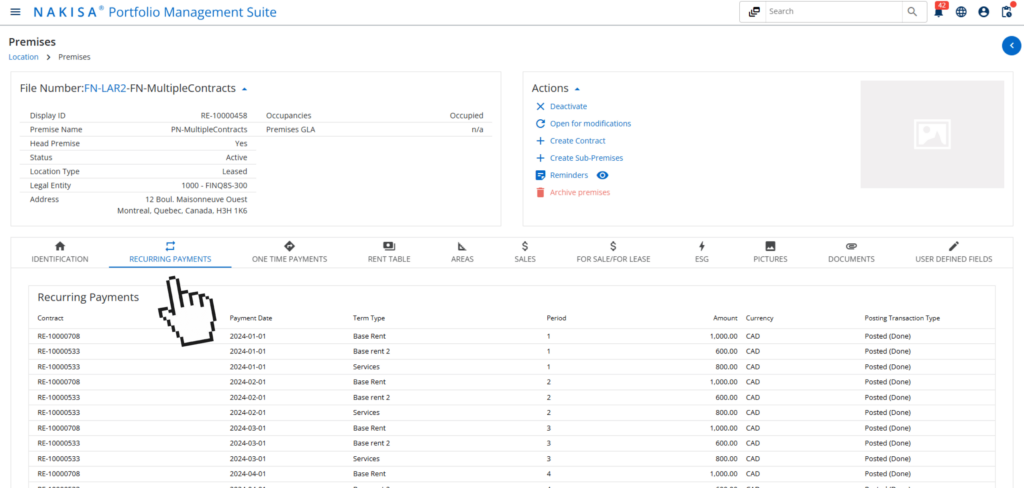This screenshot has width=1024, height=488.
Task: Click the Create Contract action
Action: coord(577,141)
